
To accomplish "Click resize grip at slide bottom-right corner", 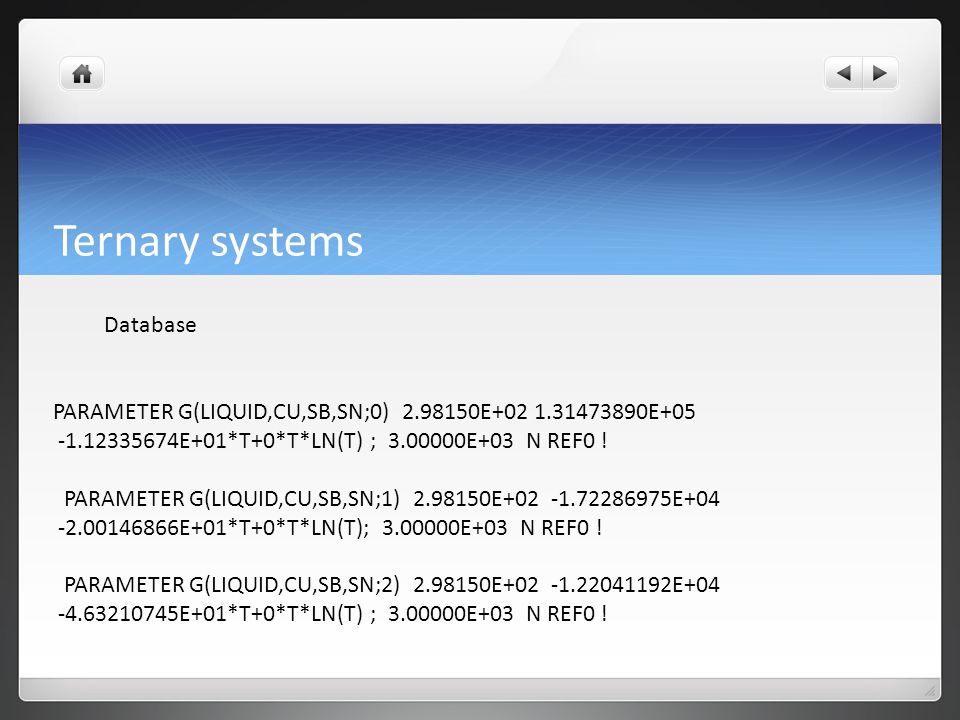I will [x=930, y=691].
